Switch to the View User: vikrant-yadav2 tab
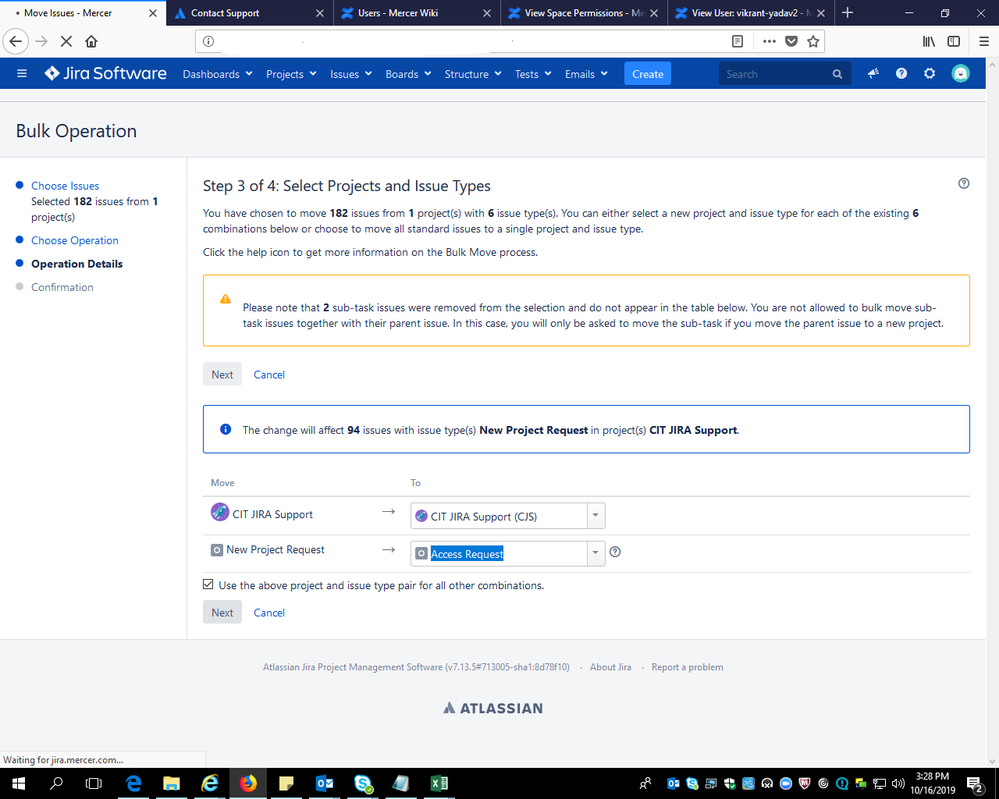999x799 pixels. (x=750, y=13)
